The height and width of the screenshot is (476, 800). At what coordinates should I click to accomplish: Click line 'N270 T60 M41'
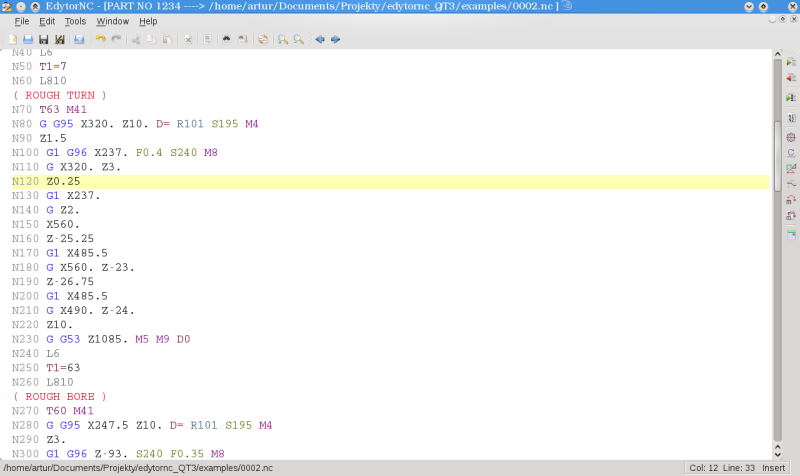point(53,411)
